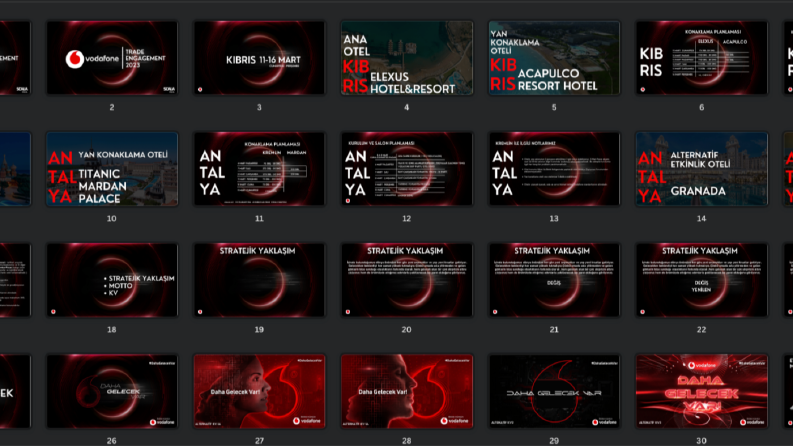This screenshot has width=793, height=446.
Task: Select slide 29 outlined Daha Gelecek Var logo
Action: pos(554,391)
